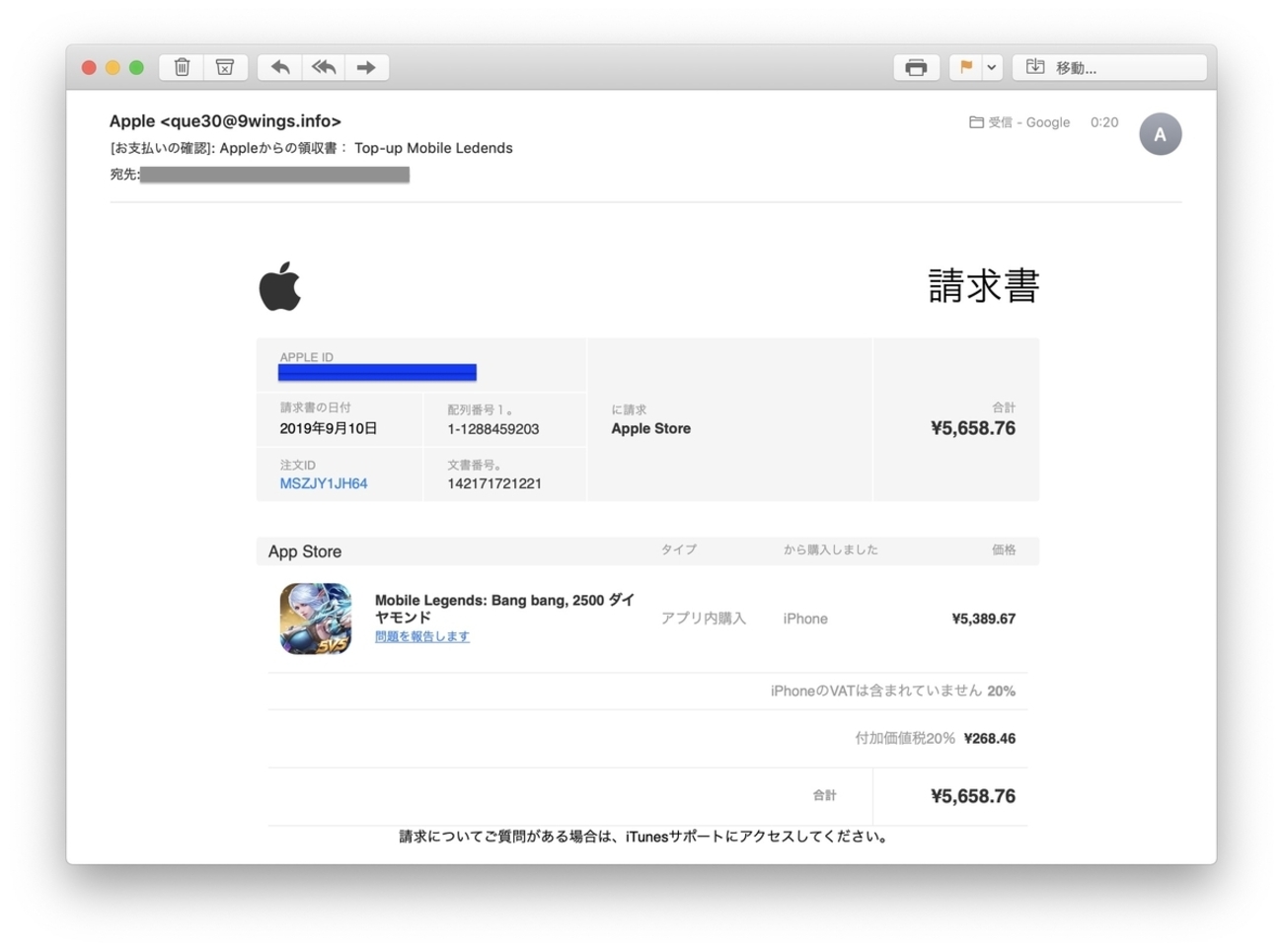Click the iPhone purchased-from cell
The width and height of the screenshot is (1283, 952).
[x=805, y=619]
